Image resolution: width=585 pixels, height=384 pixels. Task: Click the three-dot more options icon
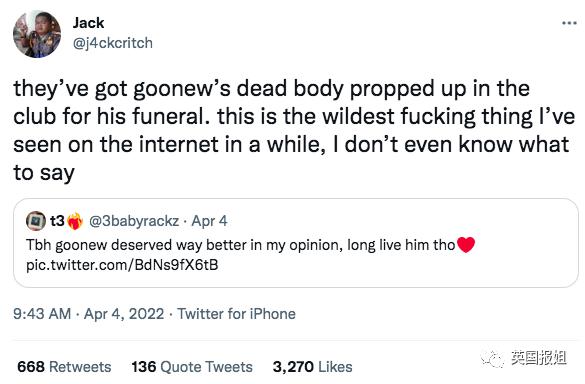(x=569, y=23)
